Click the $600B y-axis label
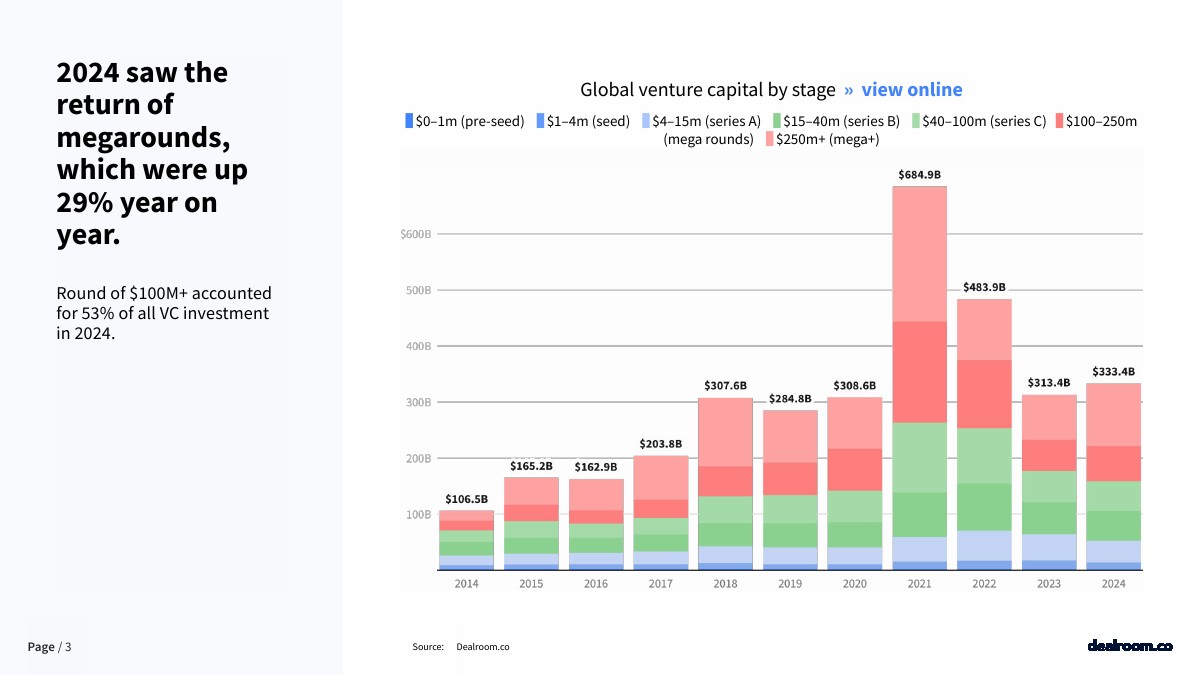1200x675 pixels. click(415, 235)
